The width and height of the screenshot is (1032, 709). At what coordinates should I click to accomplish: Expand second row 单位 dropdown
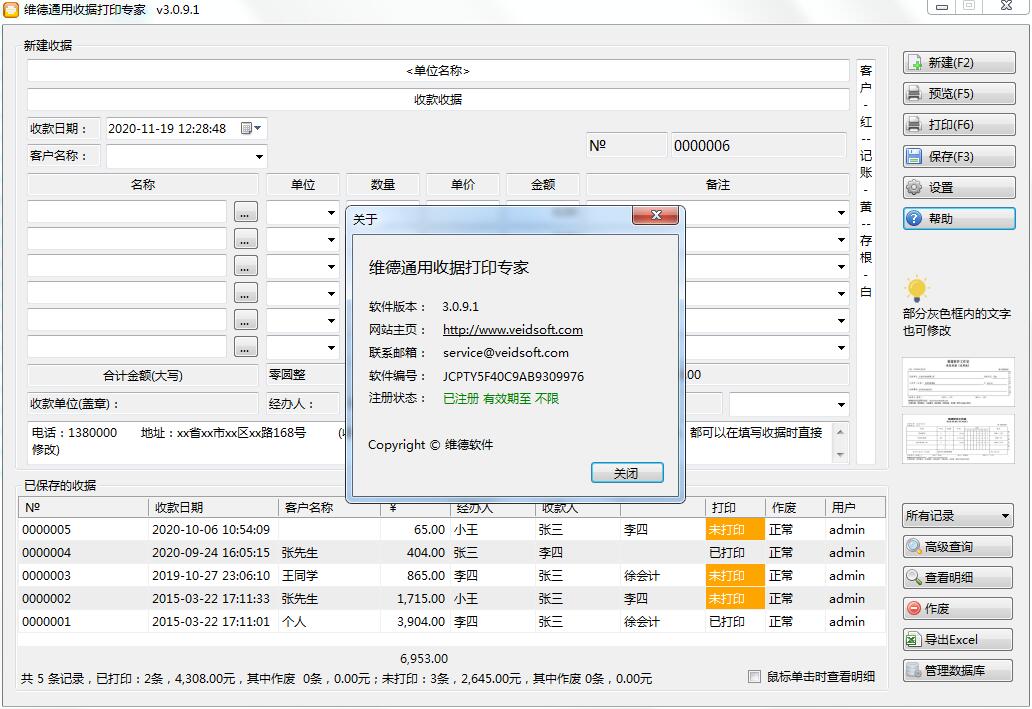pyautogui.click(x=331, y=240)
